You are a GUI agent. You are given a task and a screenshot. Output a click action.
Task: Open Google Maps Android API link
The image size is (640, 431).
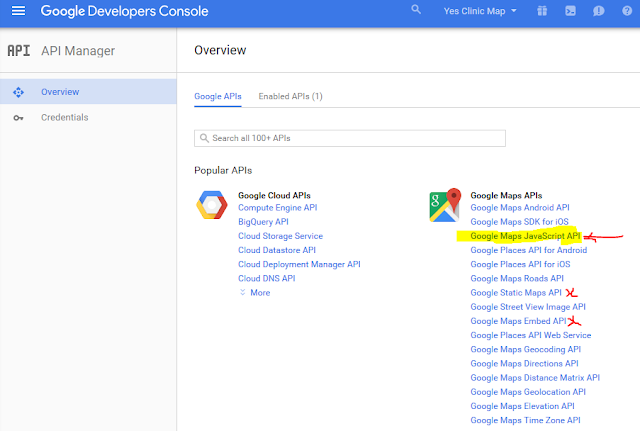pyautogui.click(x=520, y=208)
